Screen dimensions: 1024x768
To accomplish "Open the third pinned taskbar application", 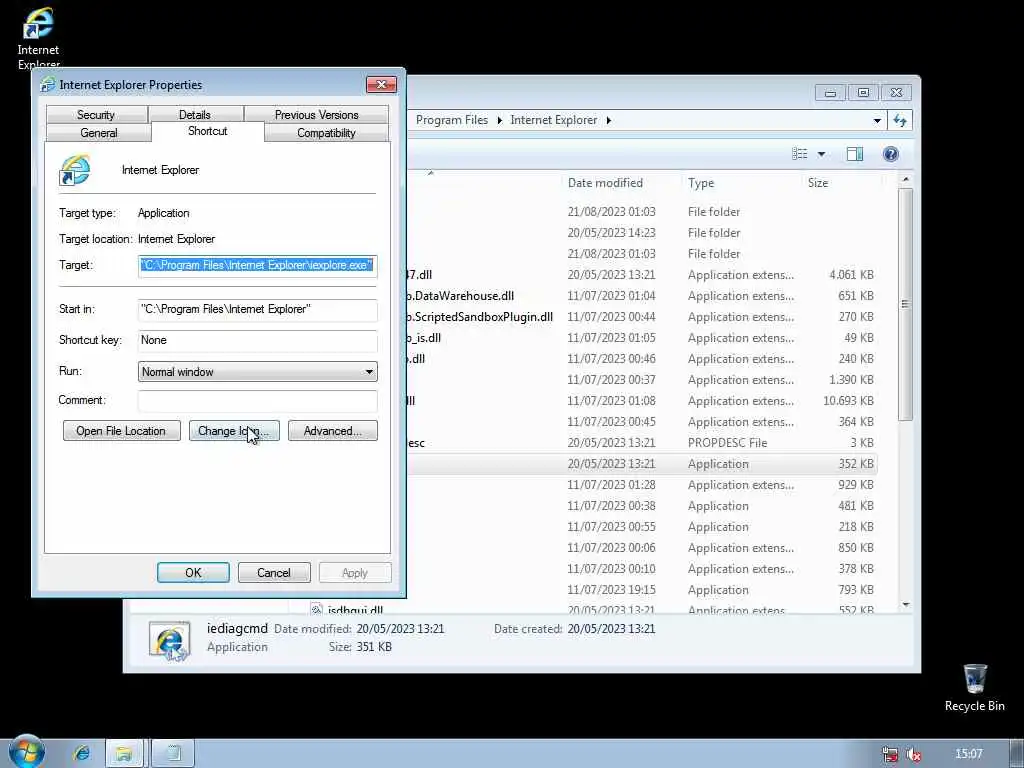I will tap(173, 753).
